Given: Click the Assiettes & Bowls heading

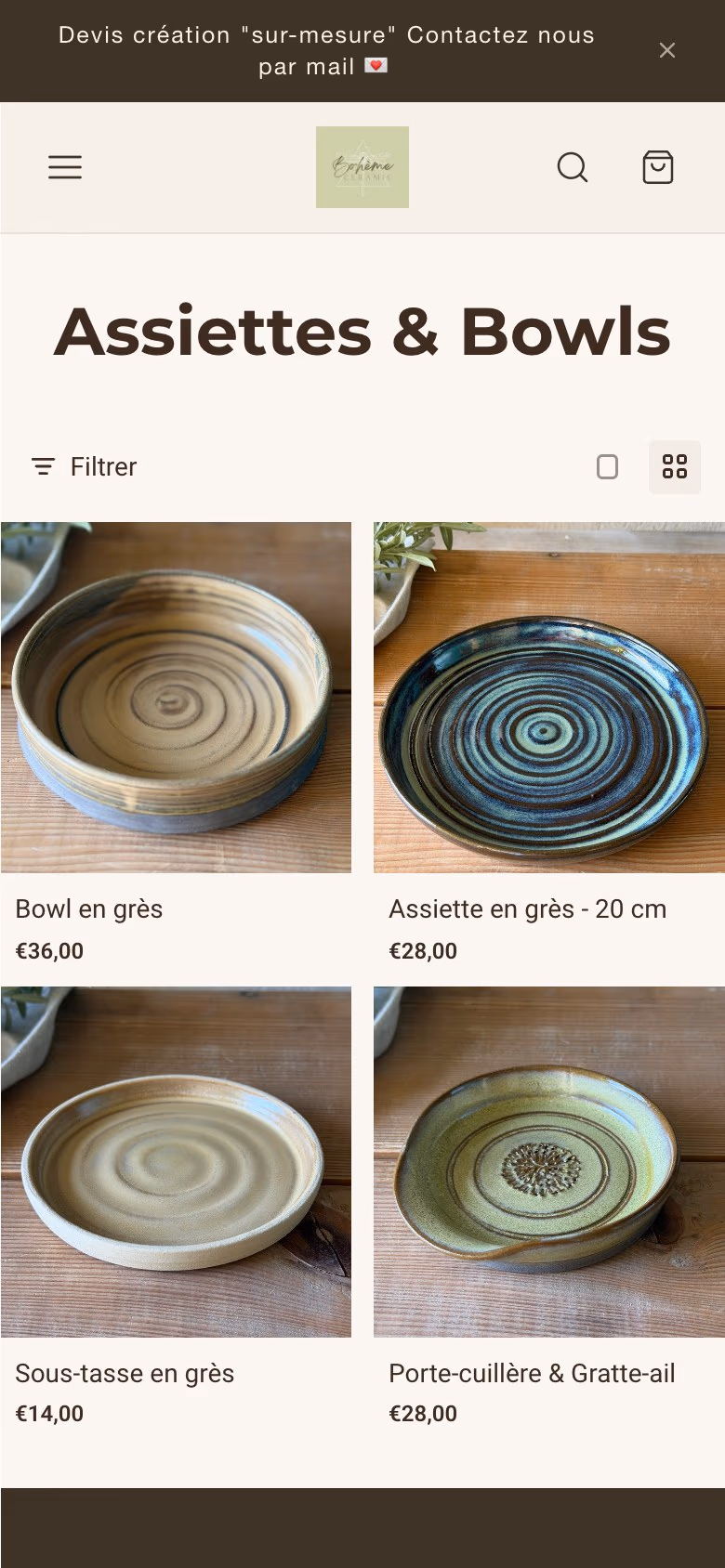Looking at the screenshot, I should point(362,332).
